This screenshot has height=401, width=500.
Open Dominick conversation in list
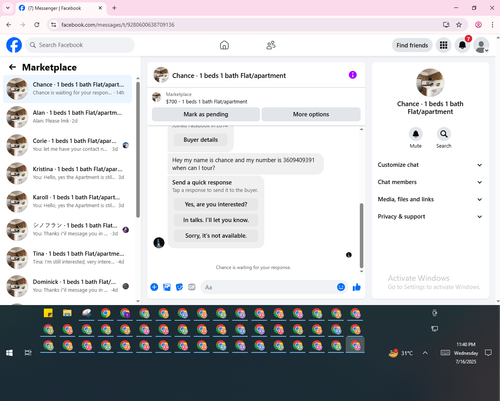click(x=68, y=286)
